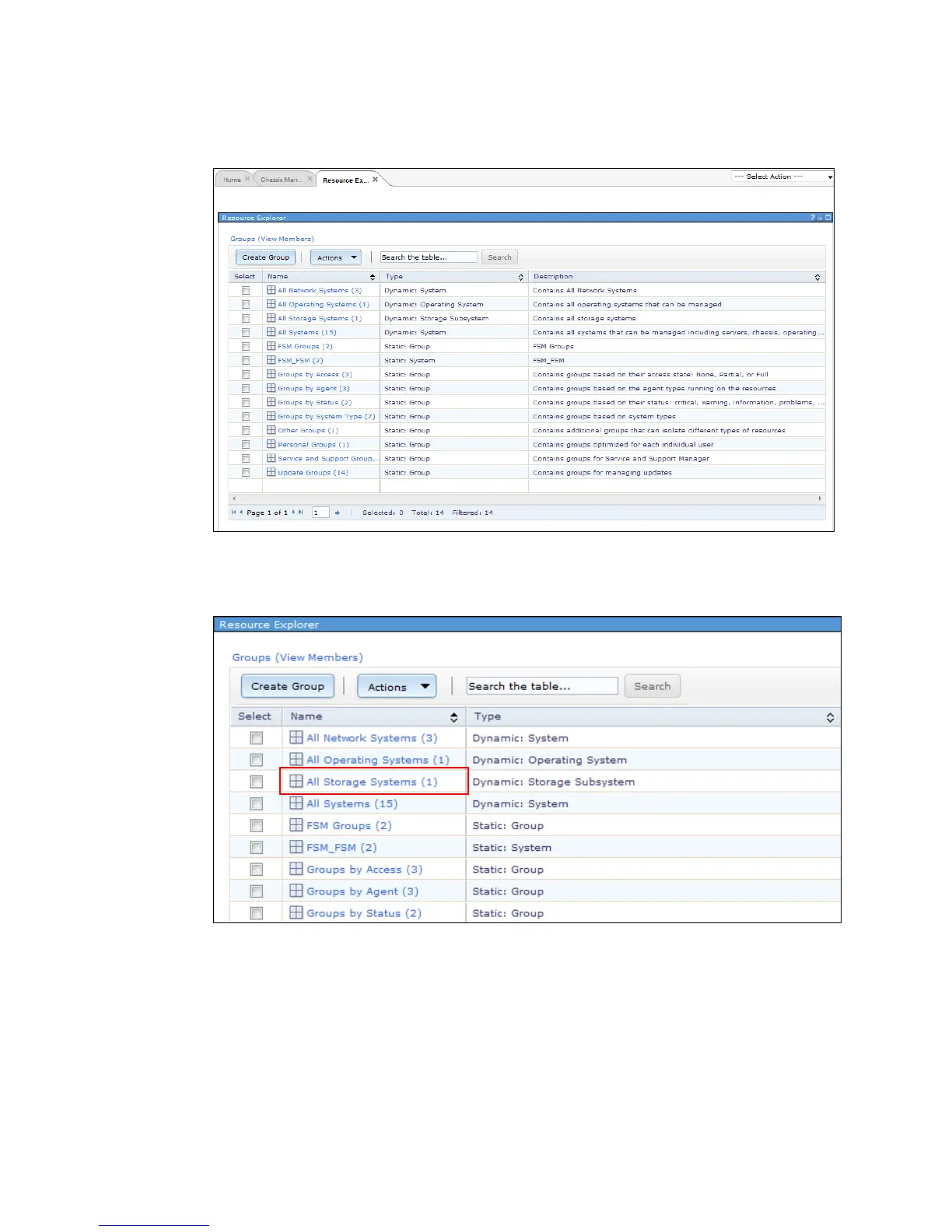The height and width of the screenshot is (1232, 952).
Task: Select the Resource Ex... tab
Action: click(x=345, y=180)
